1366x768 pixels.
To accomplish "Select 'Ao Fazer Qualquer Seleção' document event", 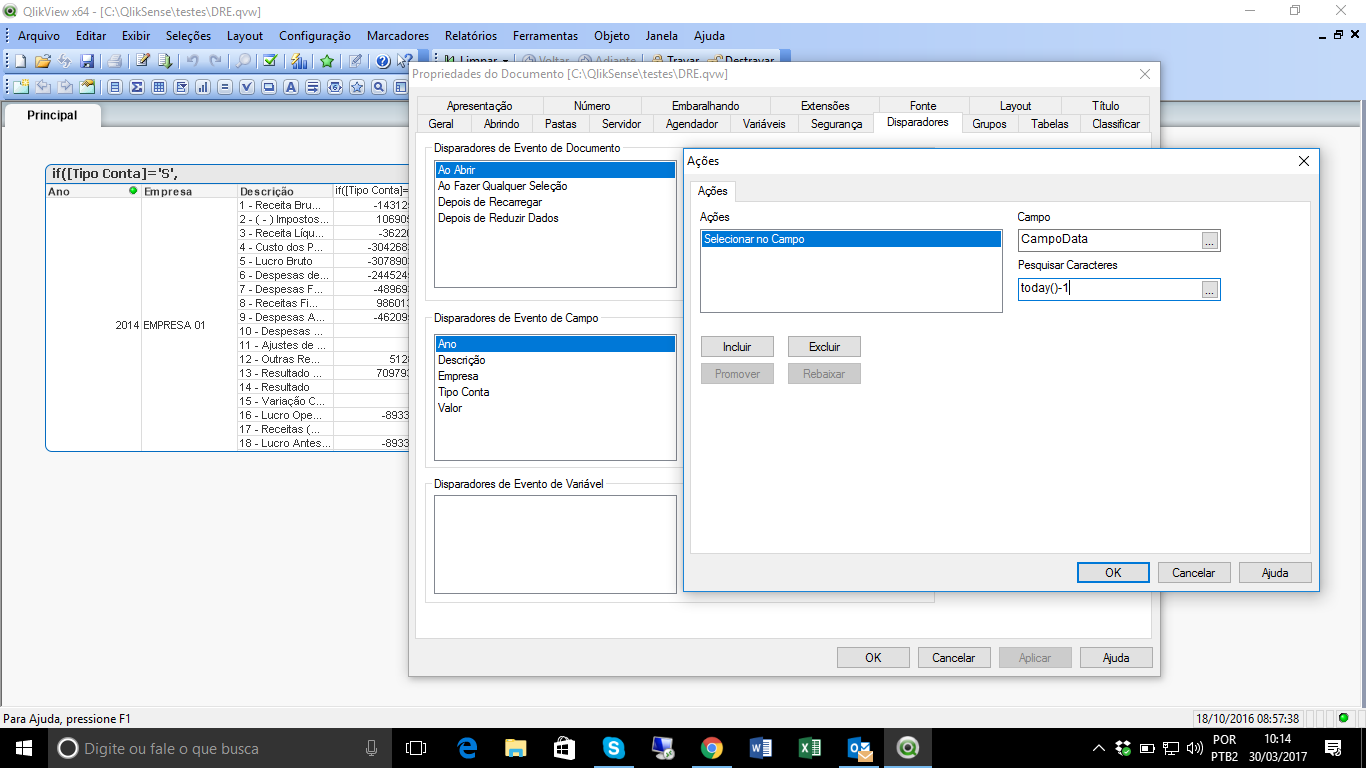I will point(555,186).
